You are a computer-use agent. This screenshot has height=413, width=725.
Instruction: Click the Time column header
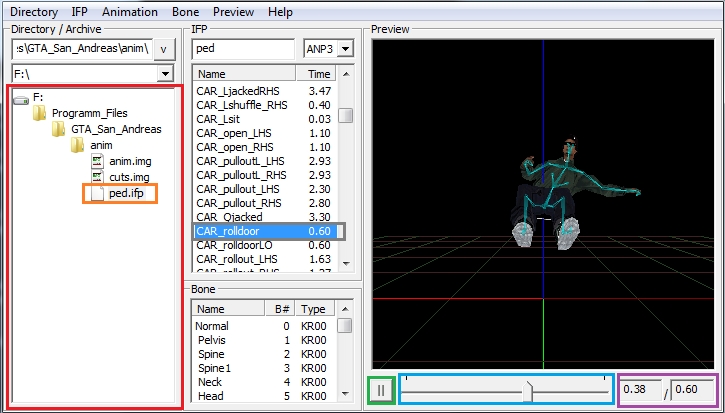(319, 74)
